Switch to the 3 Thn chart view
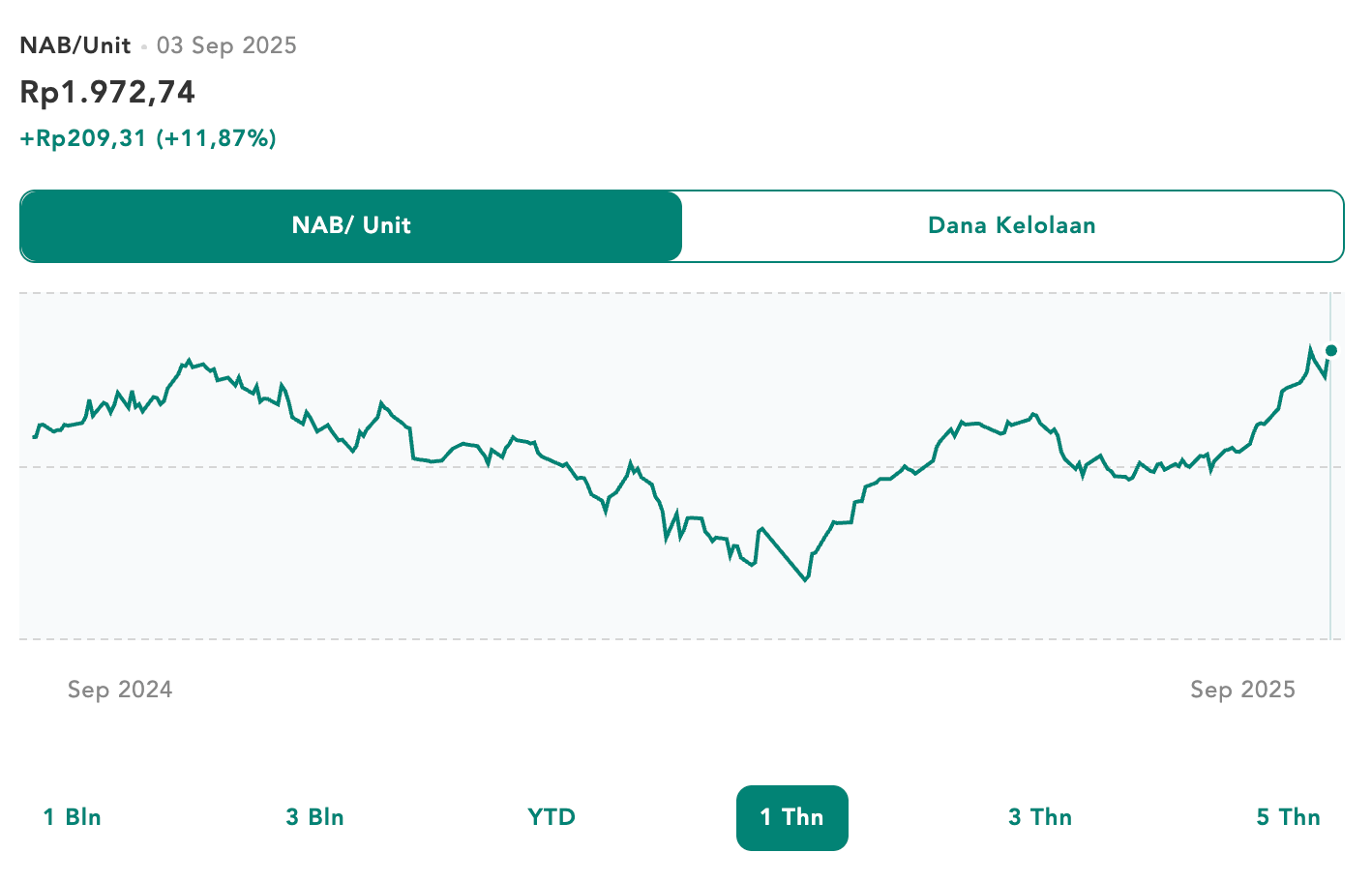This screenshot has height=882, width=1372. 1039,817
